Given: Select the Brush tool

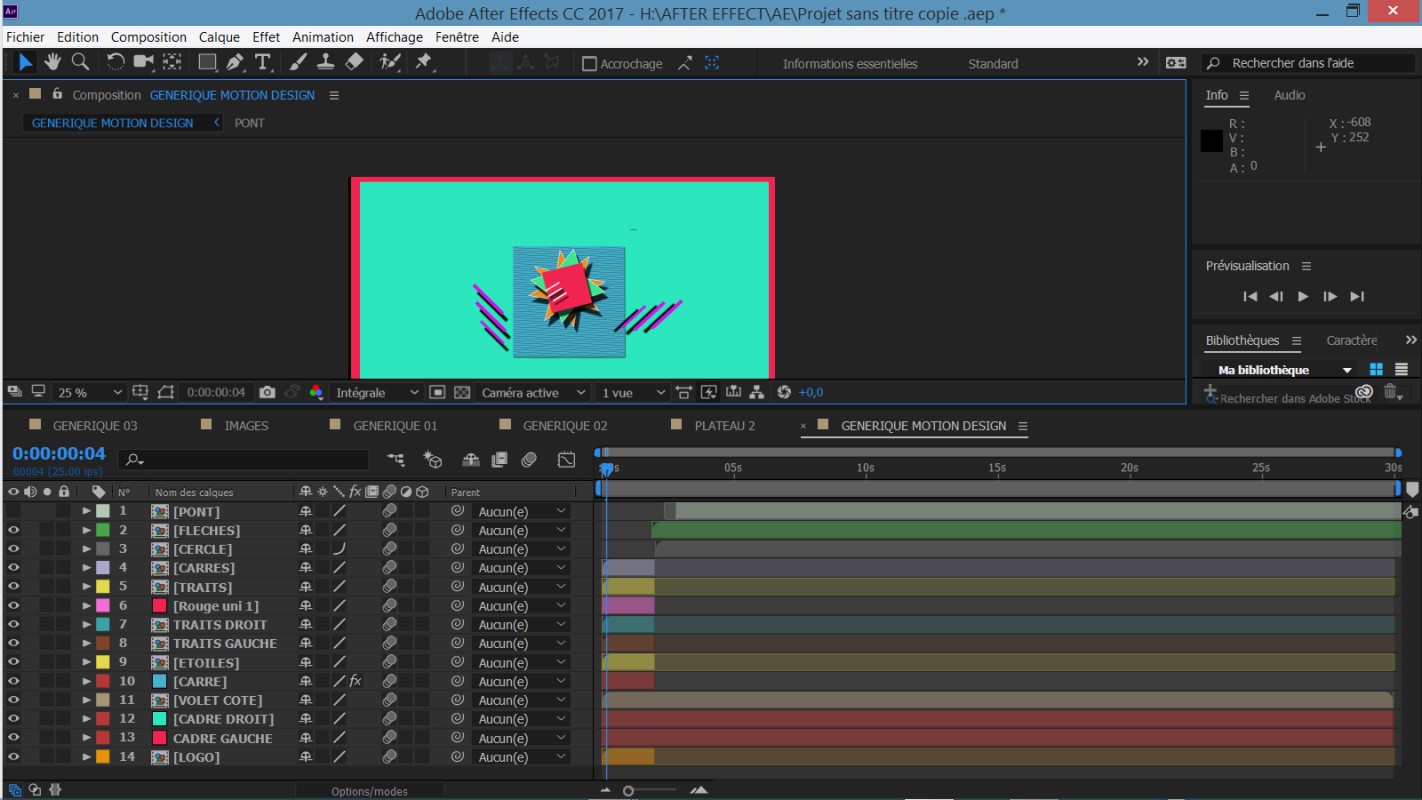Looking at the screenshot, I should [298, 62].
